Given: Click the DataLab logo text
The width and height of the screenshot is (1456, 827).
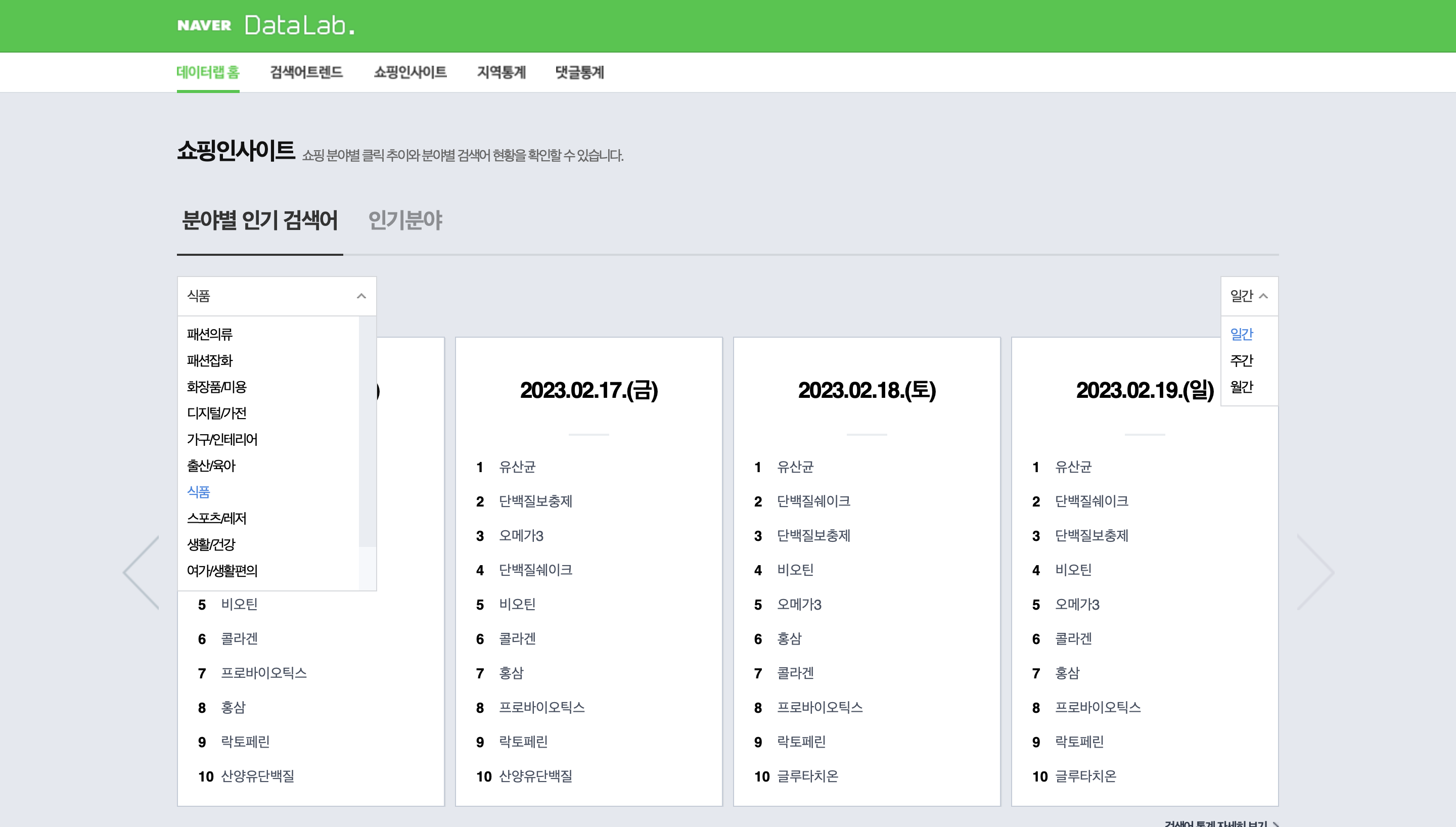Looking at the screenshot, I should 299,26.
